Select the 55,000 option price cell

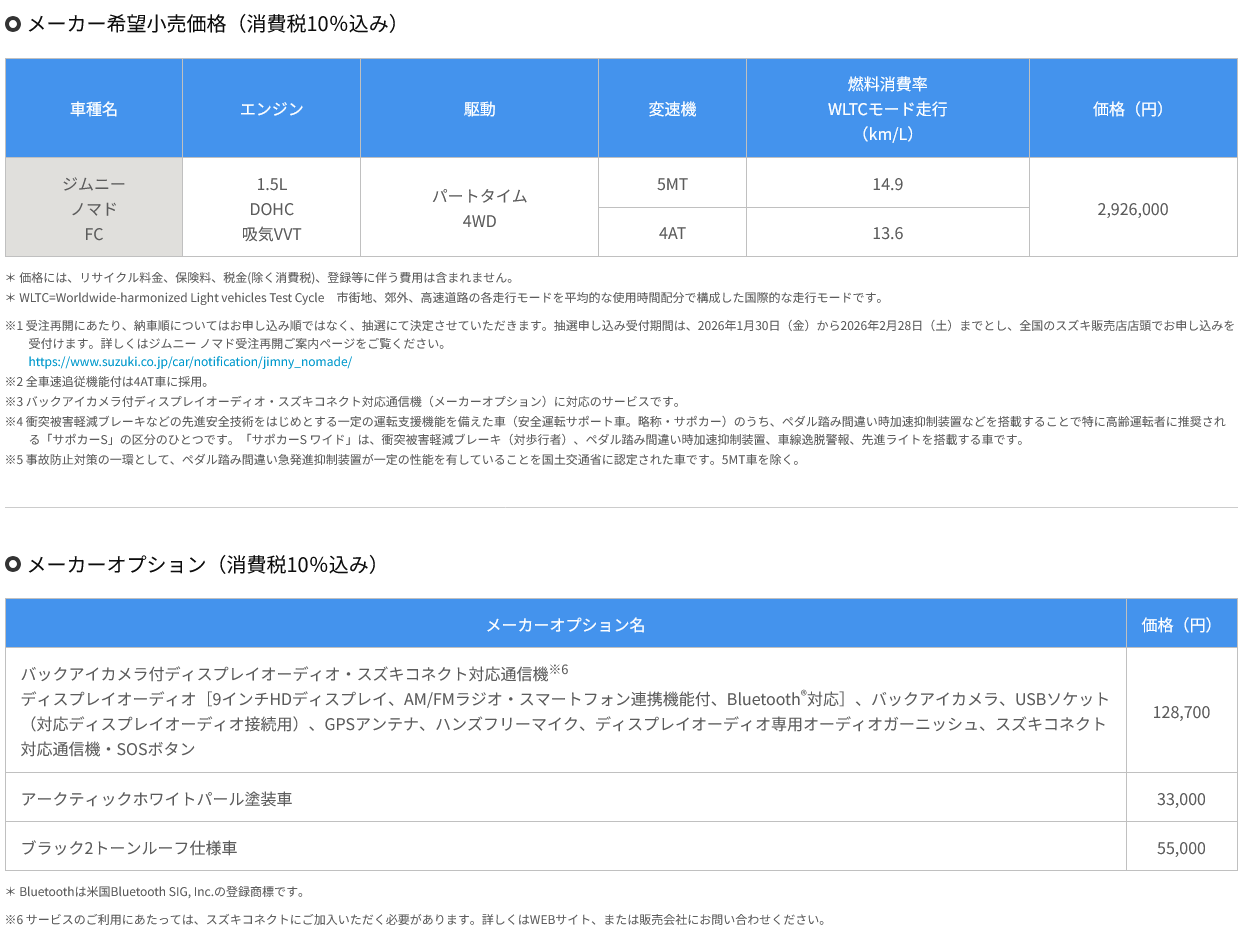pos(1181,848)
